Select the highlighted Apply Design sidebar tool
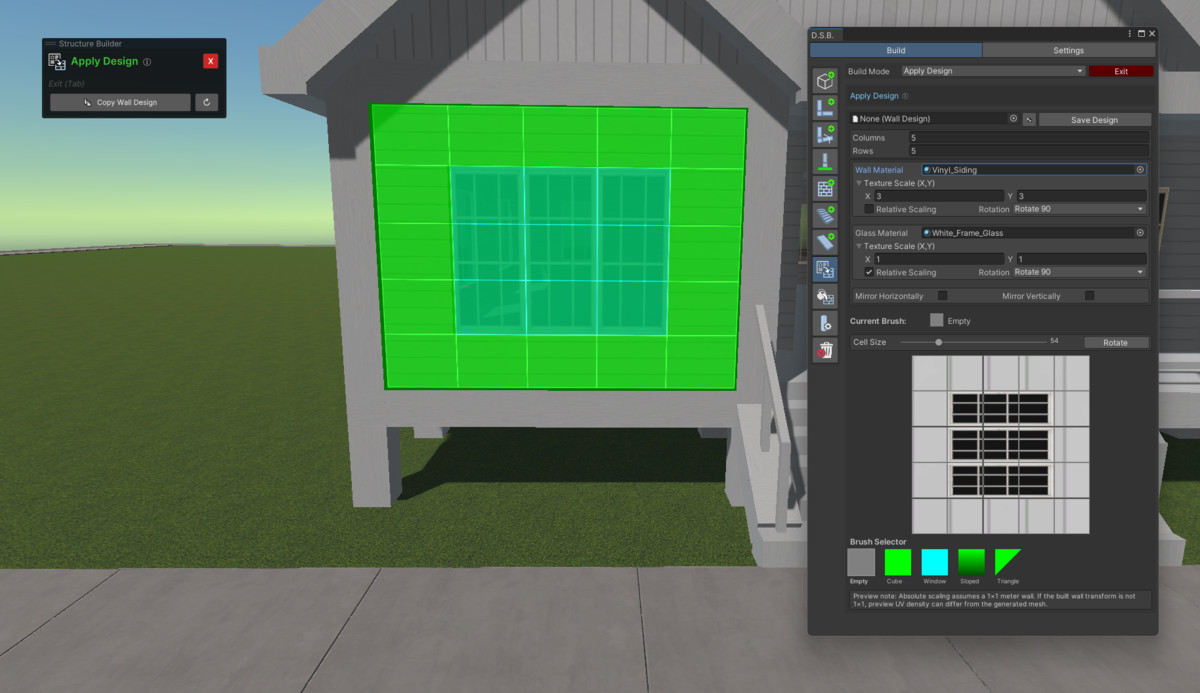 point(825,269)
